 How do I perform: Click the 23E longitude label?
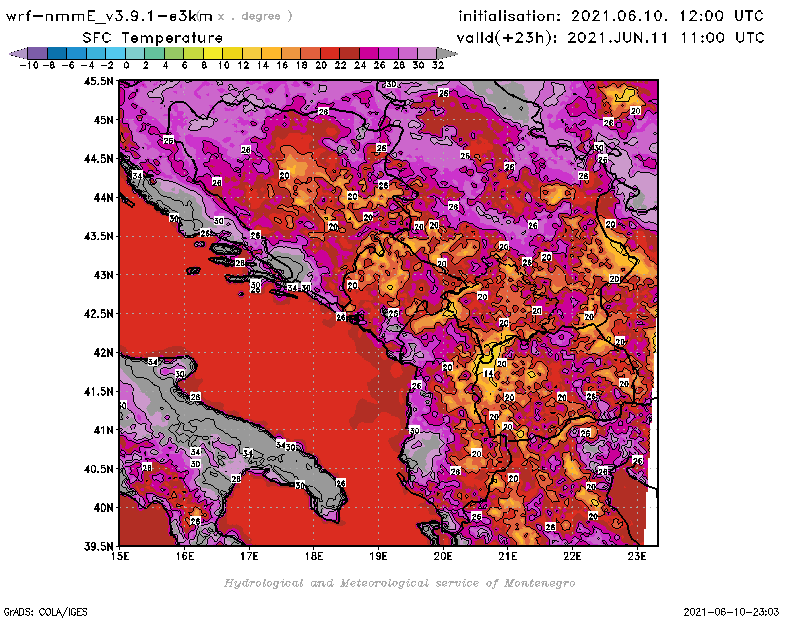[637, 556]
